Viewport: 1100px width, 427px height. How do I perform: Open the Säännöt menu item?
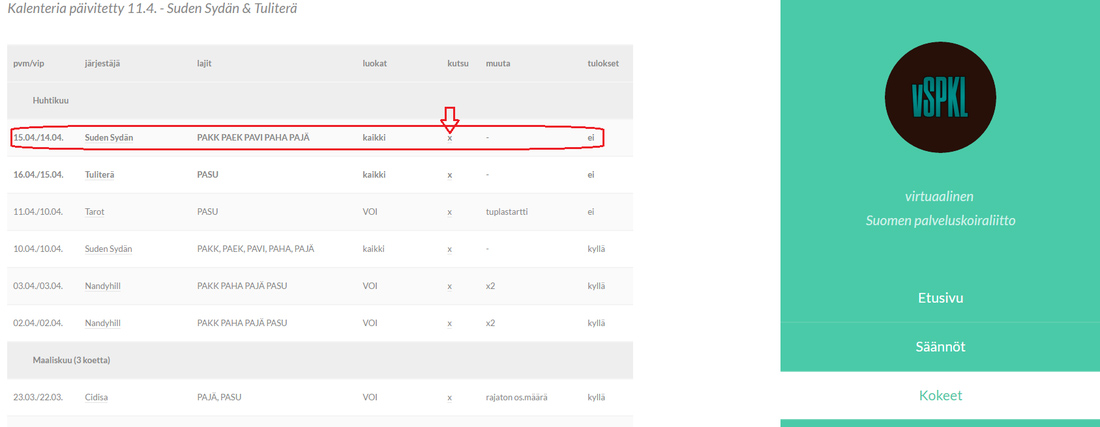[940, 347]
